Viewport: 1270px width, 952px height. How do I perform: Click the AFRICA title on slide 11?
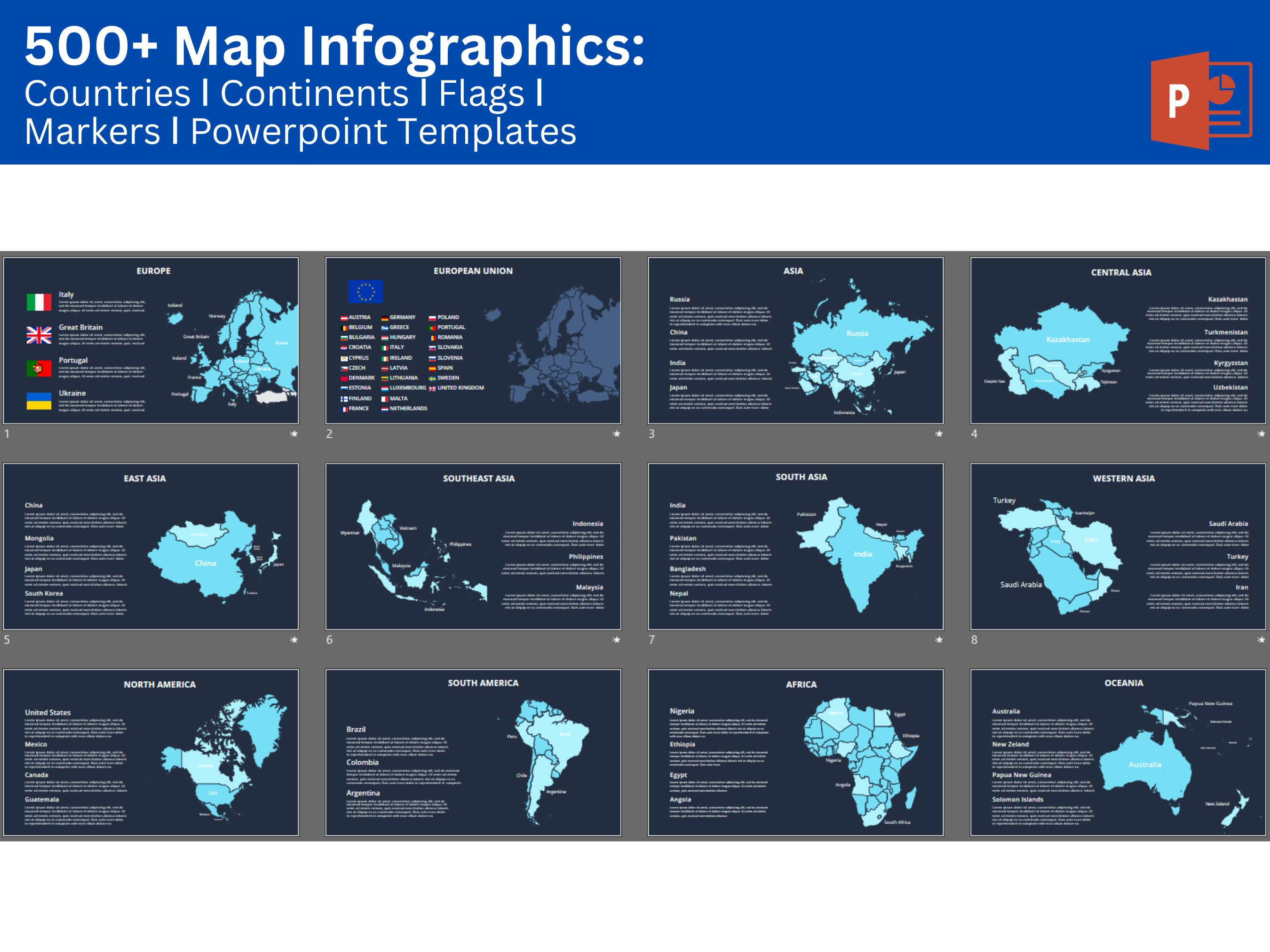(x=801, y=684)
